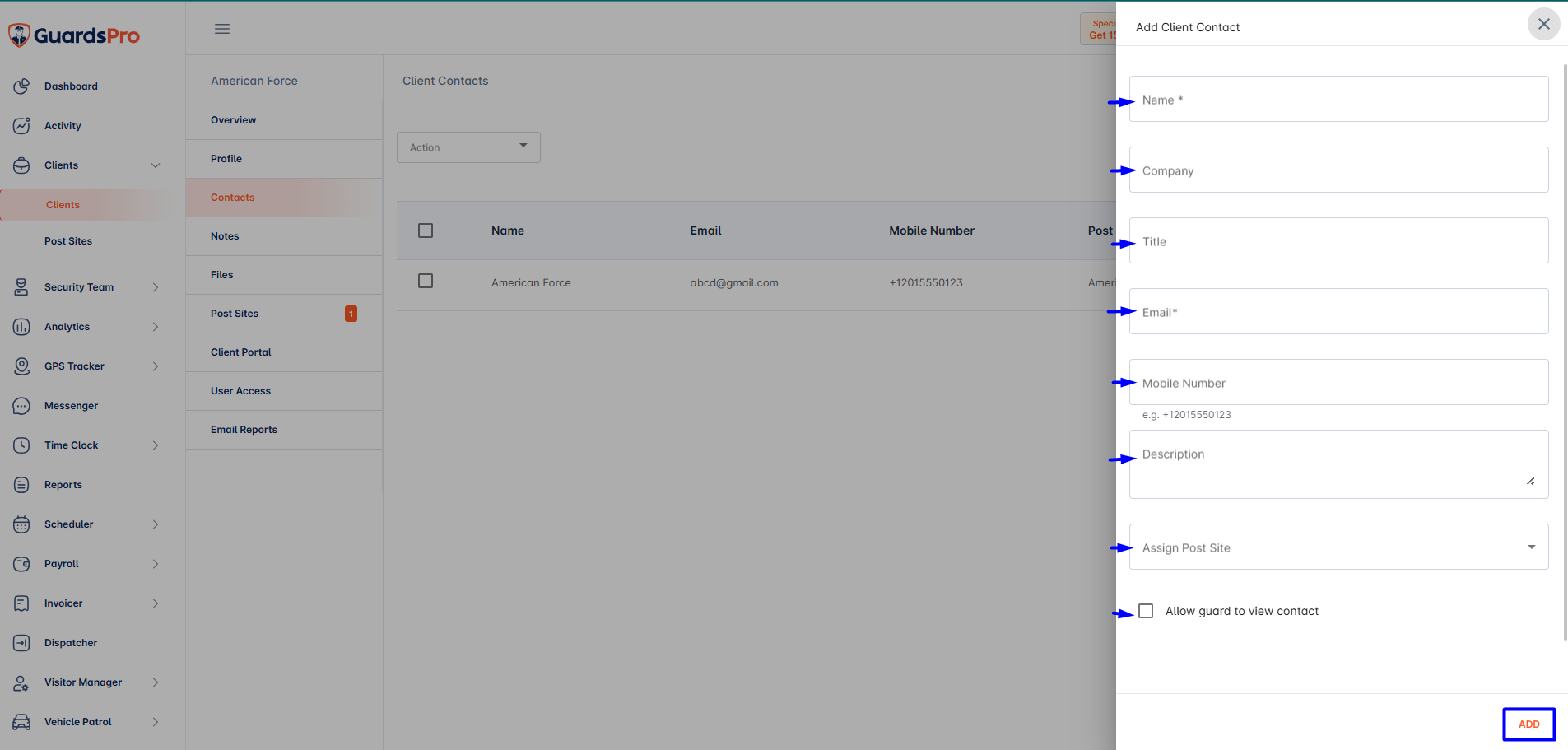Collapse the Clients sidebar chevron
The image size is (1568, 750).
pos(156,165)
